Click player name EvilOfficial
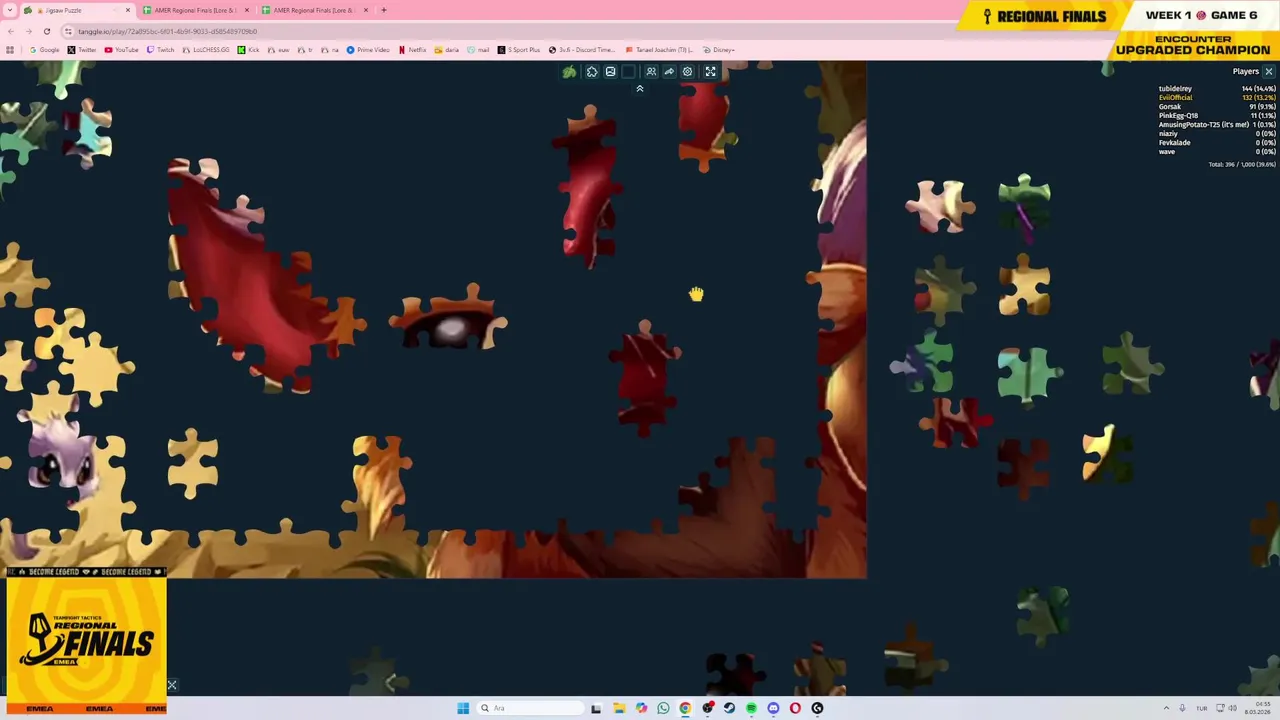This screenshot has width=1280, height=720. click(x=1175, y=98)
